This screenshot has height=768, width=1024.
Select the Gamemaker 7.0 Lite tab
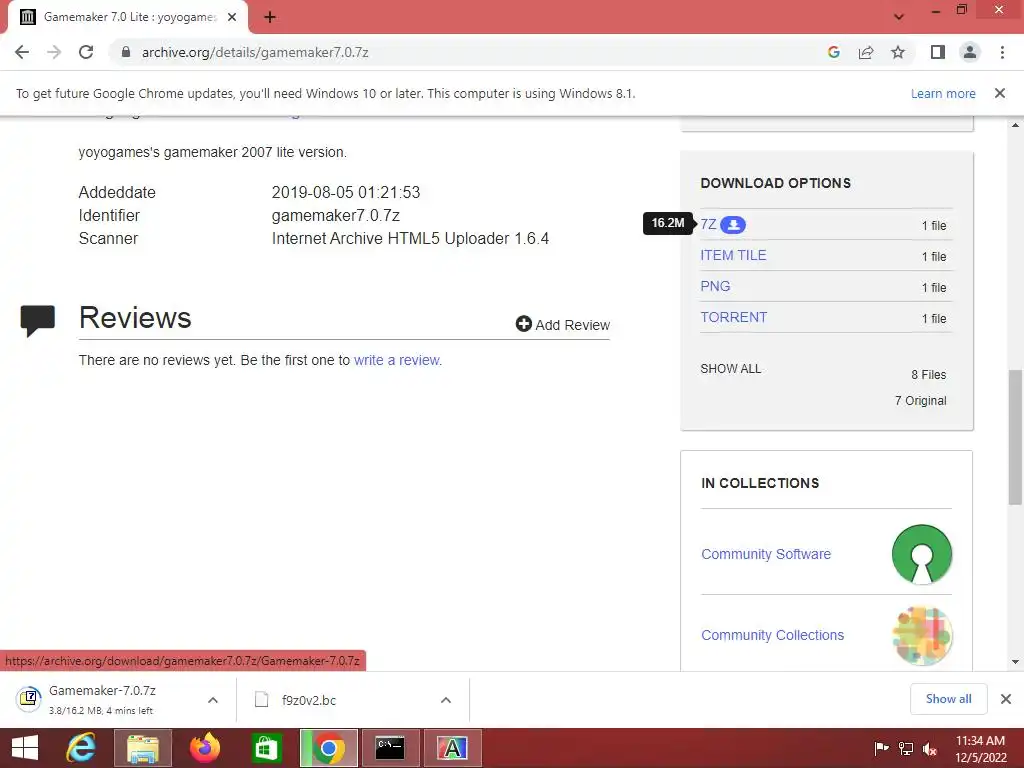pyautogui.click(x=129, y=18)
